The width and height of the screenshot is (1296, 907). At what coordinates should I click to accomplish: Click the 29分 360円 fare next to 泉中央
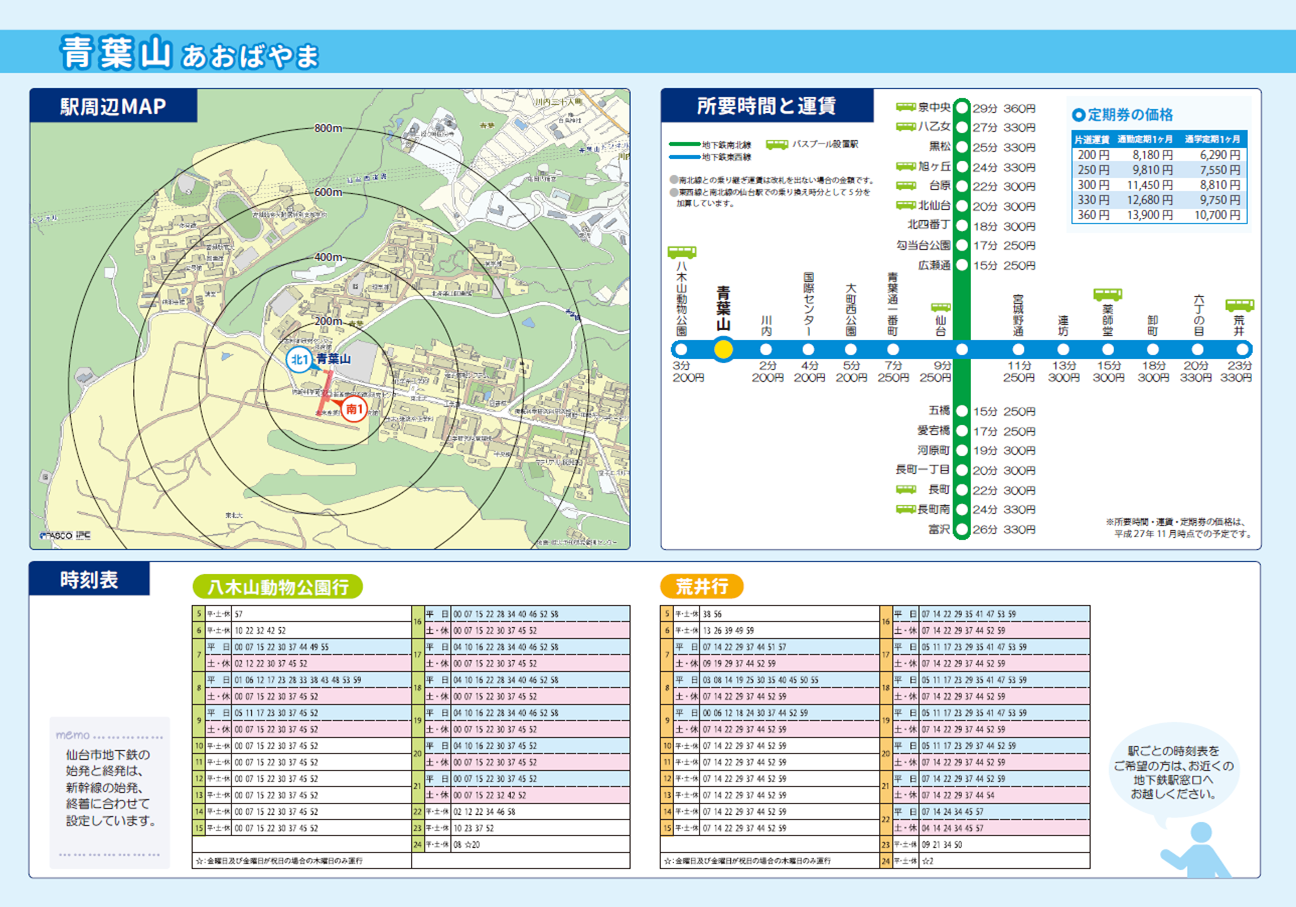1004,108
